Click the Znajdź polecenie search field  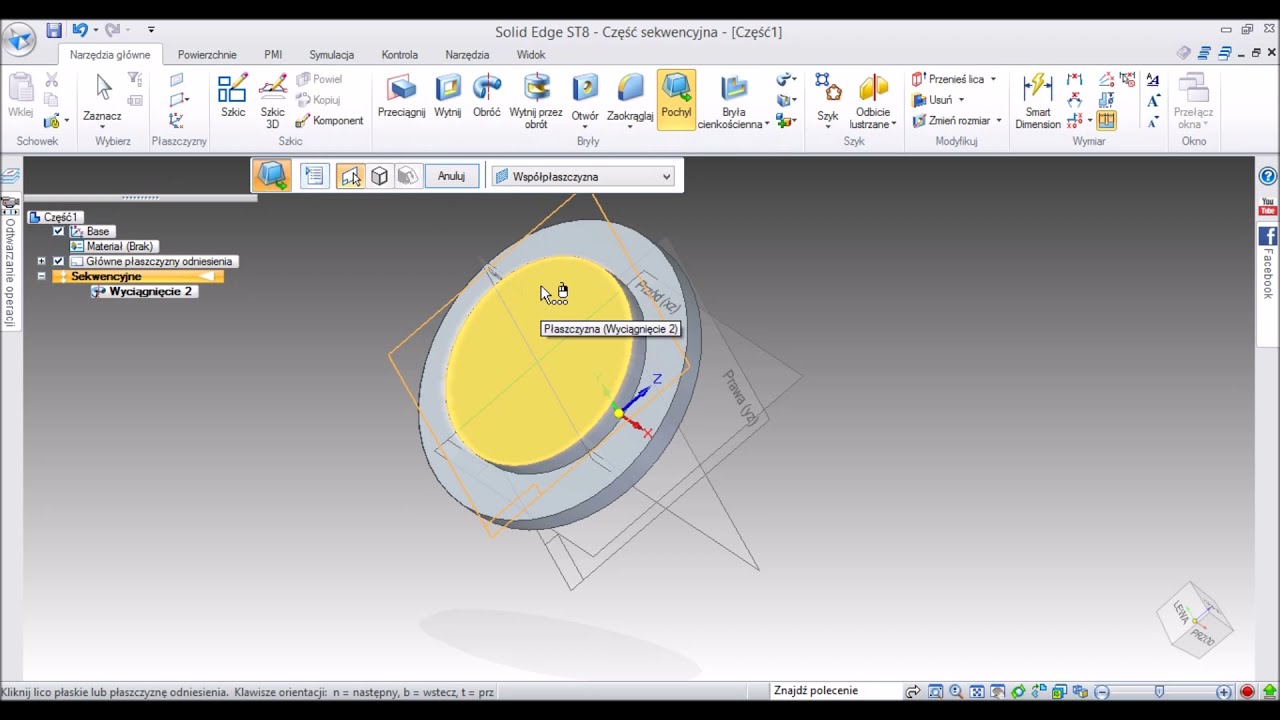coord(834,691)
